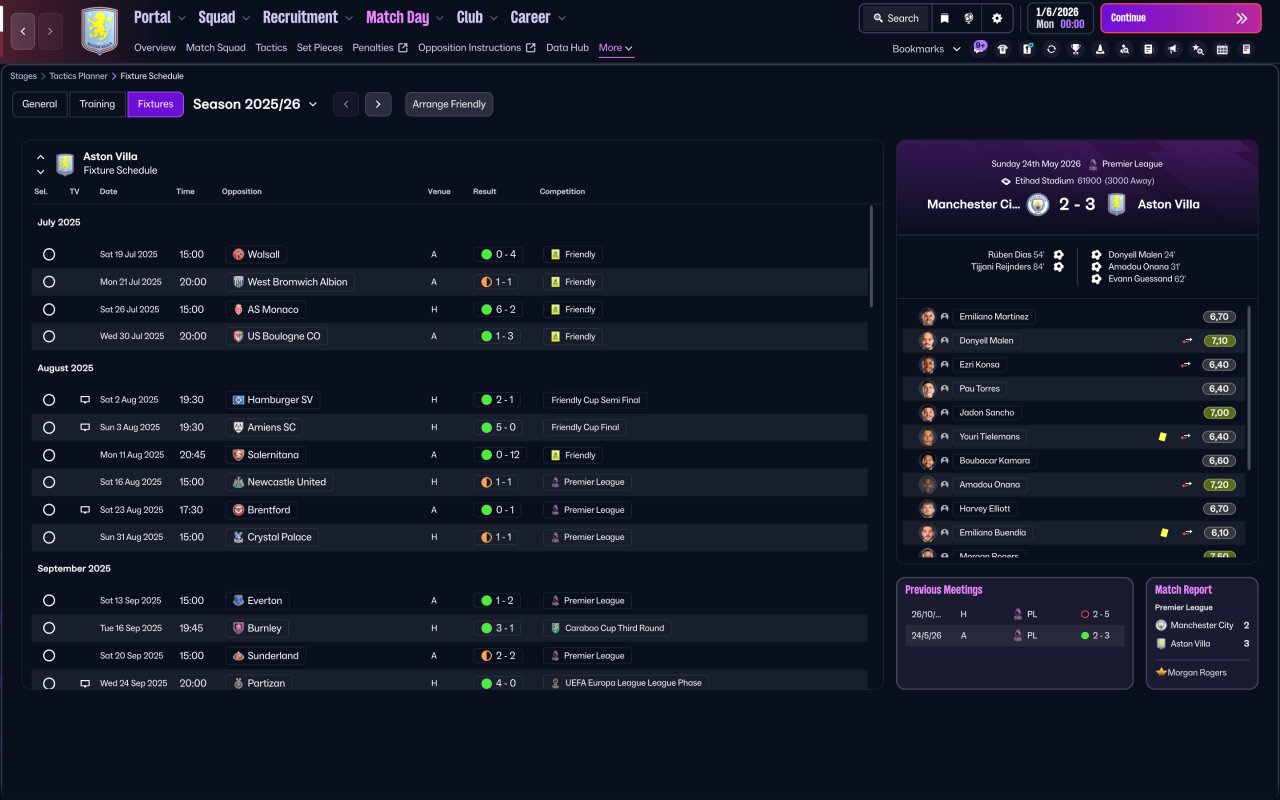This screenshot has width=1280, height=800.
Task: Click the star search icon in the bookmarks bar
Action: pos(1198,49)
